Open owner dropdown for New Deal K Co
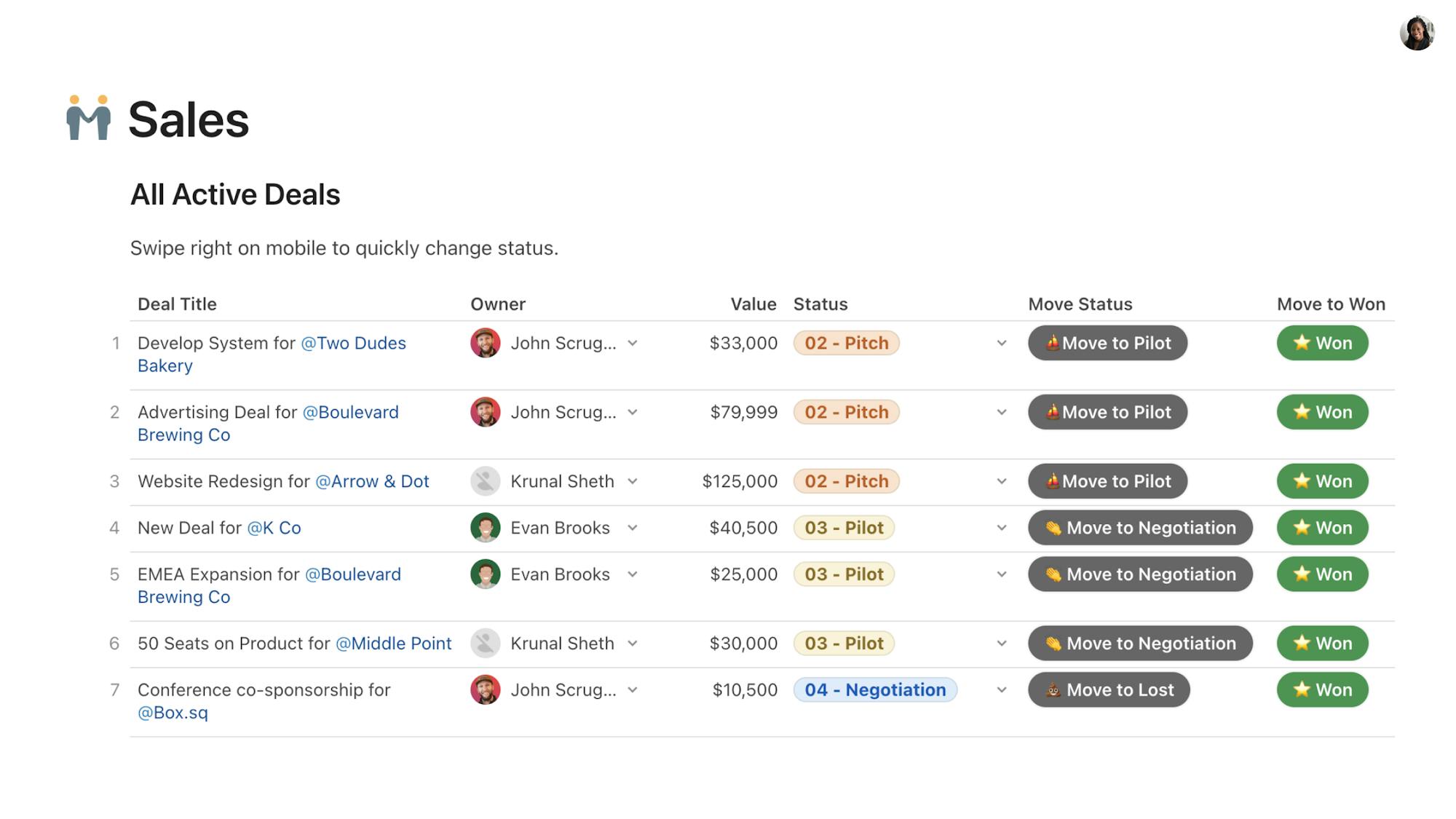The image size is (1456, 819). click(x=633, y=528)
